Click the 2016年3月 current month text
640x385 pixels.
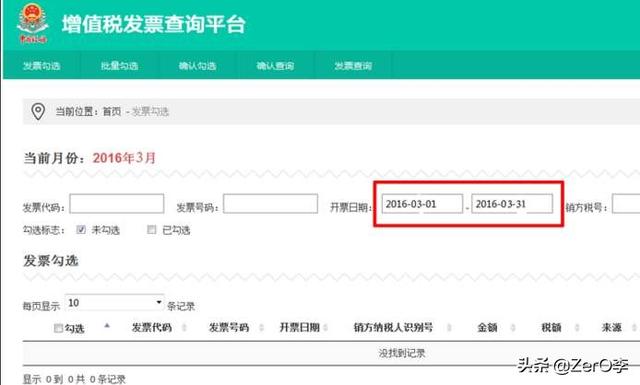tap(124, 158)
